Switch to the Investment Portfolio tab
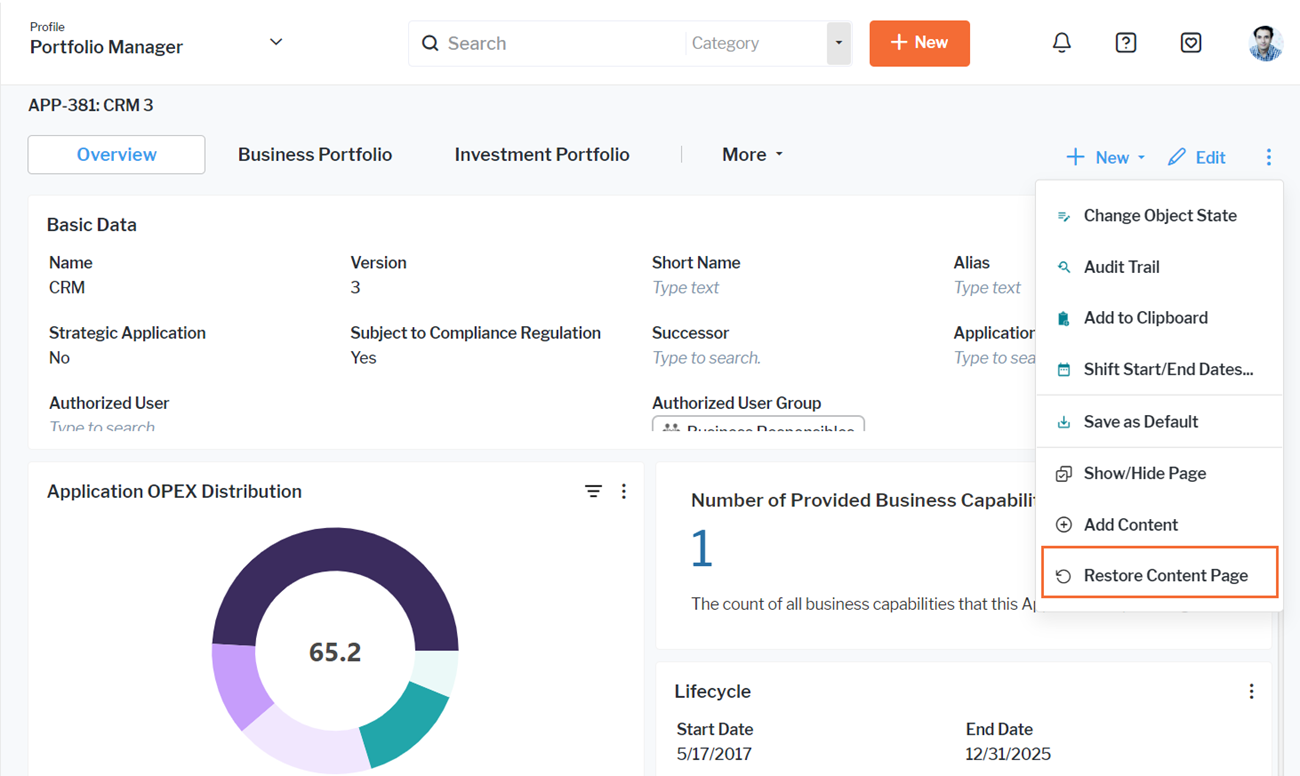 pyautogui.click(x=542, y=155)
